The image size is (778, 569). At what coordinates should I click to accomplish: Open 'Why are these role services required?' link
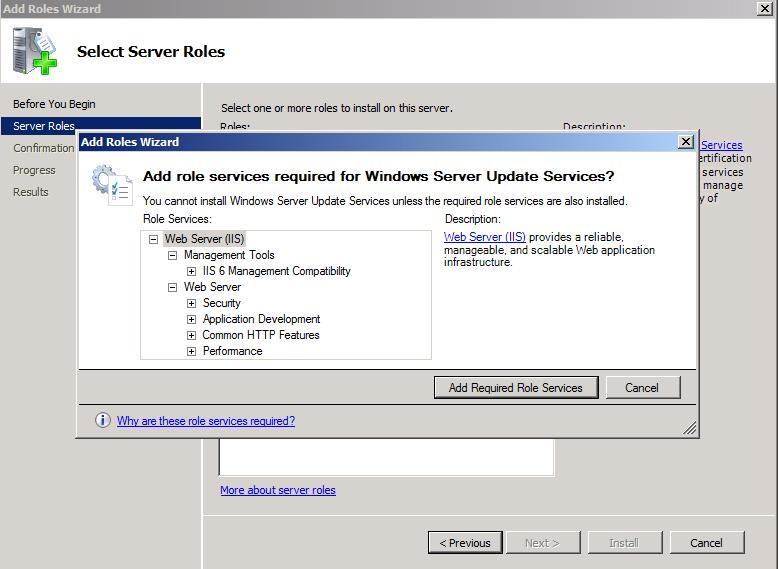pos(206,421)
